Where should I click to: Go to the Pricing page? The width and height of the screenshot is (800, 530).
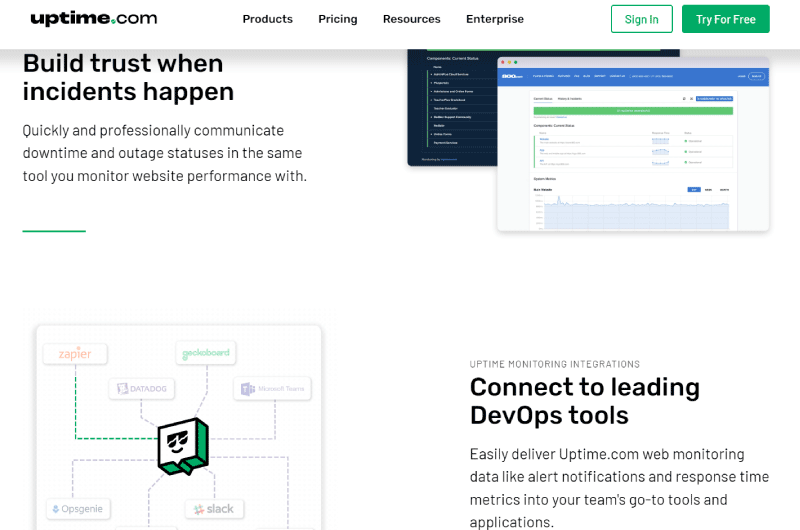[338, 19]
